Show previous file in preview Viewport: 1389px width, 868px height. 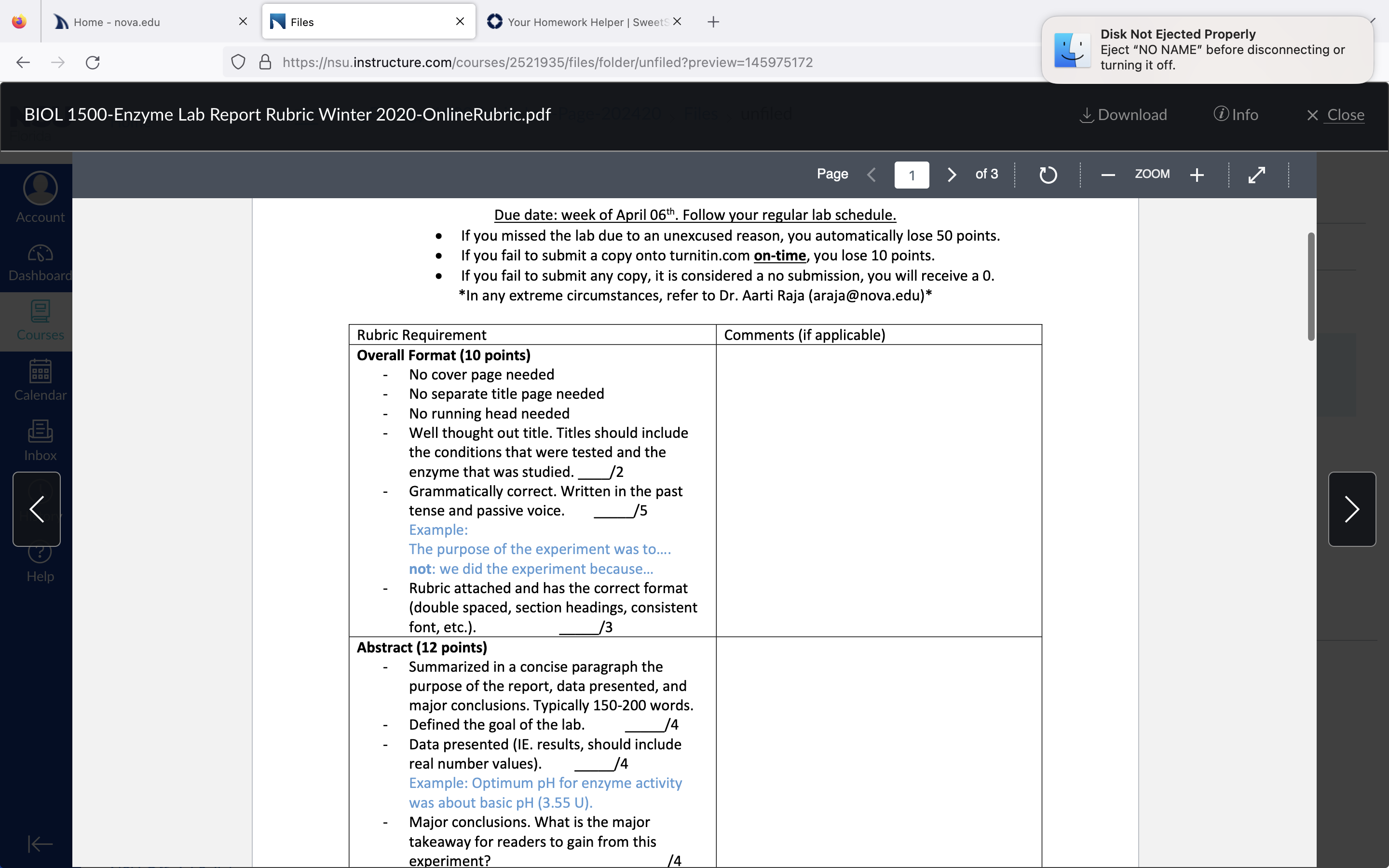[x=37, y=509]
